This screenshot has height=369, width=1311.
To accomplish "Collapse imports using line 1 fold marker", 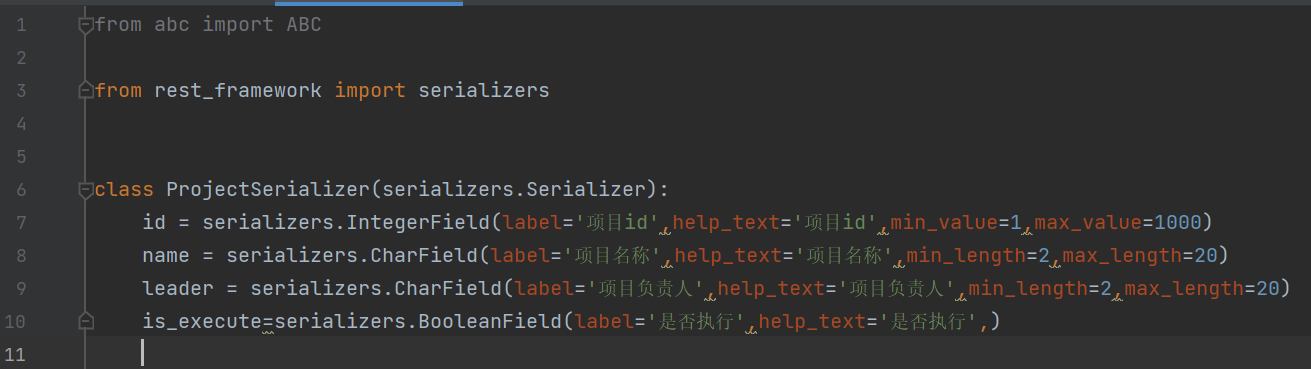I will pos(86,24).
